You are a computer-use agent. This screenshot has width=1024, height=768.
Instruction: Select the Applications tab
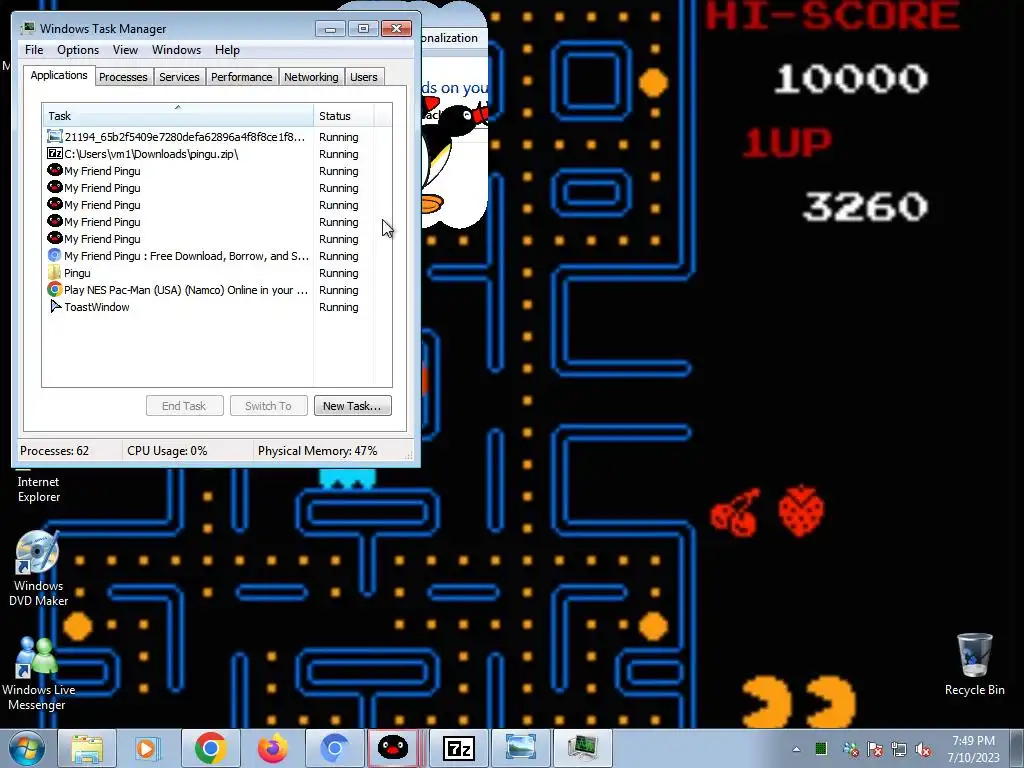click(x=59, y=75)
